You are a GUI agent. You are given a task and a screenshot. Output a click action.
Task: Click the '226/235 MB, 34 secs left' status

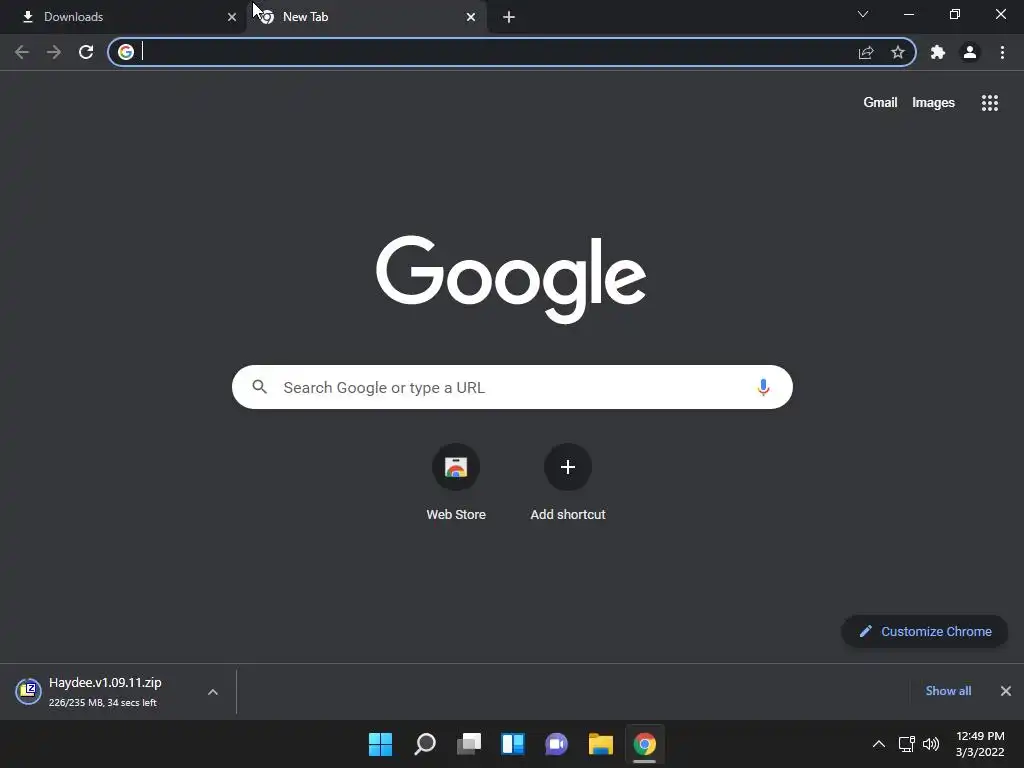103,703
